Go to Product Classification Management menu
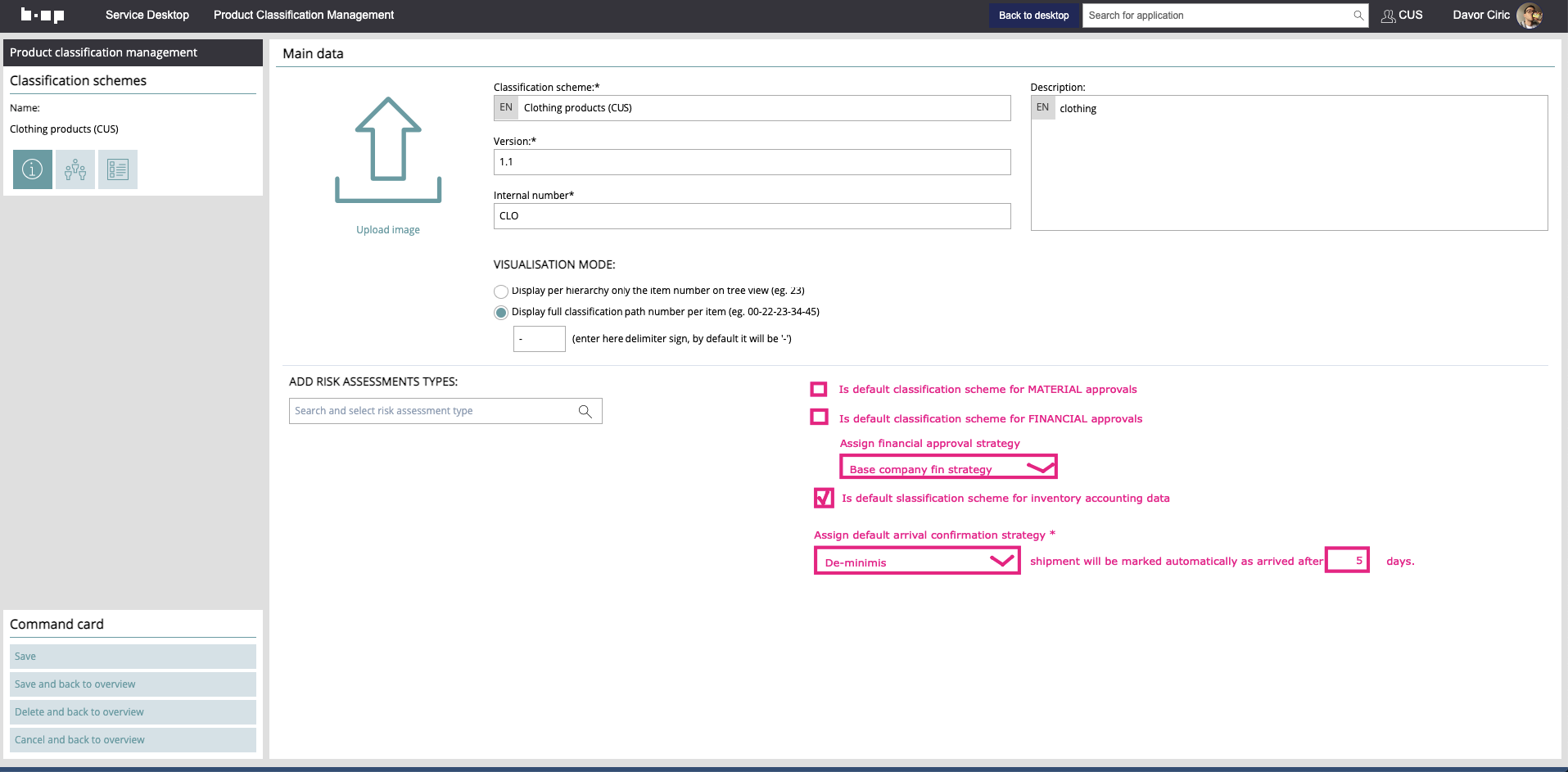Viewport: 1568px width, 772px height. pyautogui.click(x=304, y=16)
